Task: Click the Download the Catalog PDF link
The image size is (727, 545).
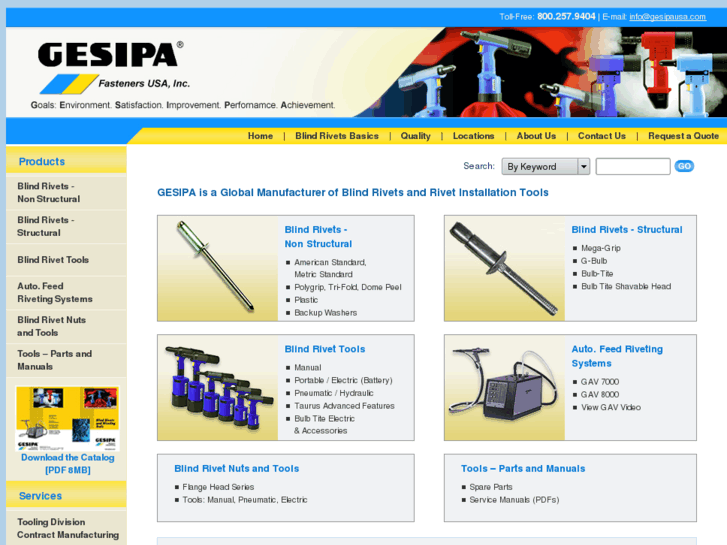Action: [68, 463]
